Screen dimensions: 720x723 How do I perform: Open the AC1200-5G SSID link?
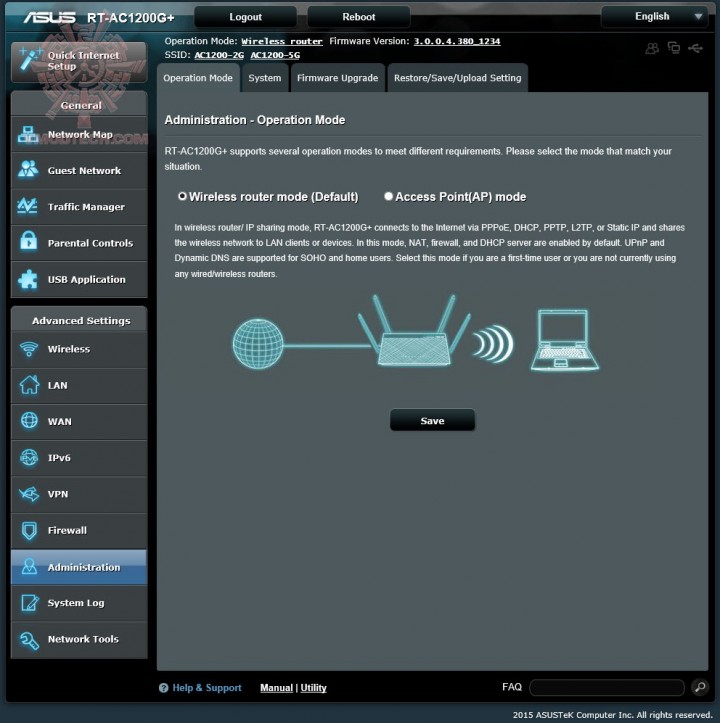[x=275, y=55]
